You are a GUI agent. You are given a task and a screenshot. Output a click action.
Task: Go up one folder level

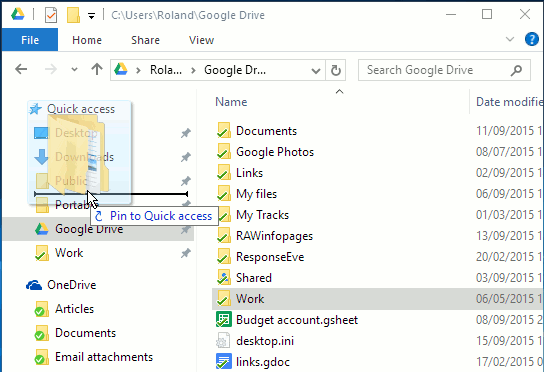pyautogui.click(x=97, y=69)
